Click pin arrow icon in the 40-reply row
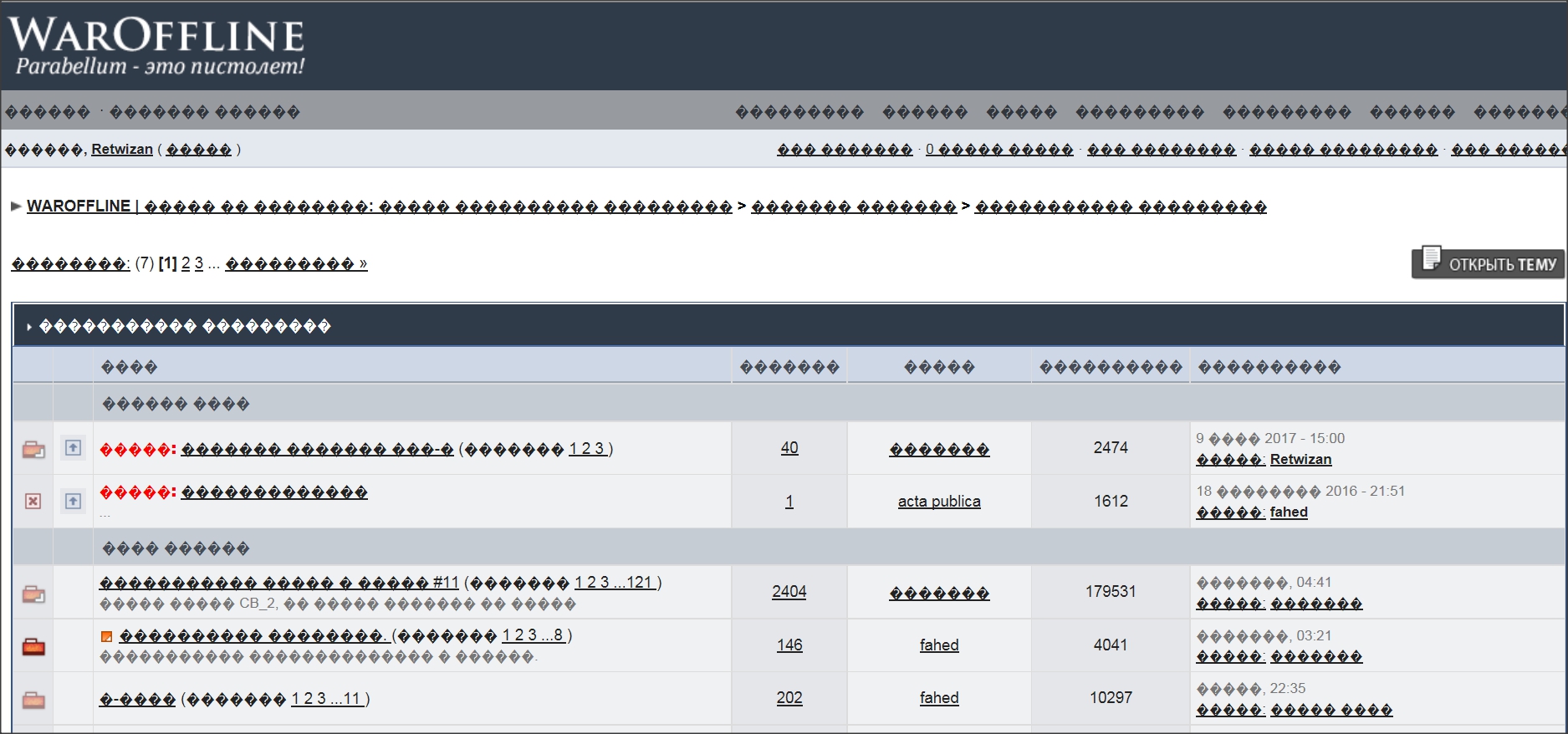The image size is (1568, 734). point(74,448)
